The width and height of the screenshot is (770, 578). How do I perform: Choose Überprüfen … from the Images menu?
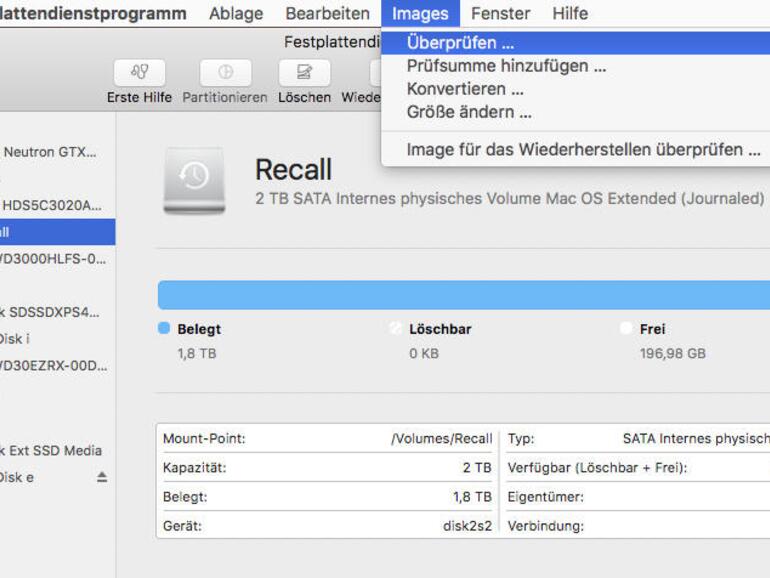click(576, 43)
